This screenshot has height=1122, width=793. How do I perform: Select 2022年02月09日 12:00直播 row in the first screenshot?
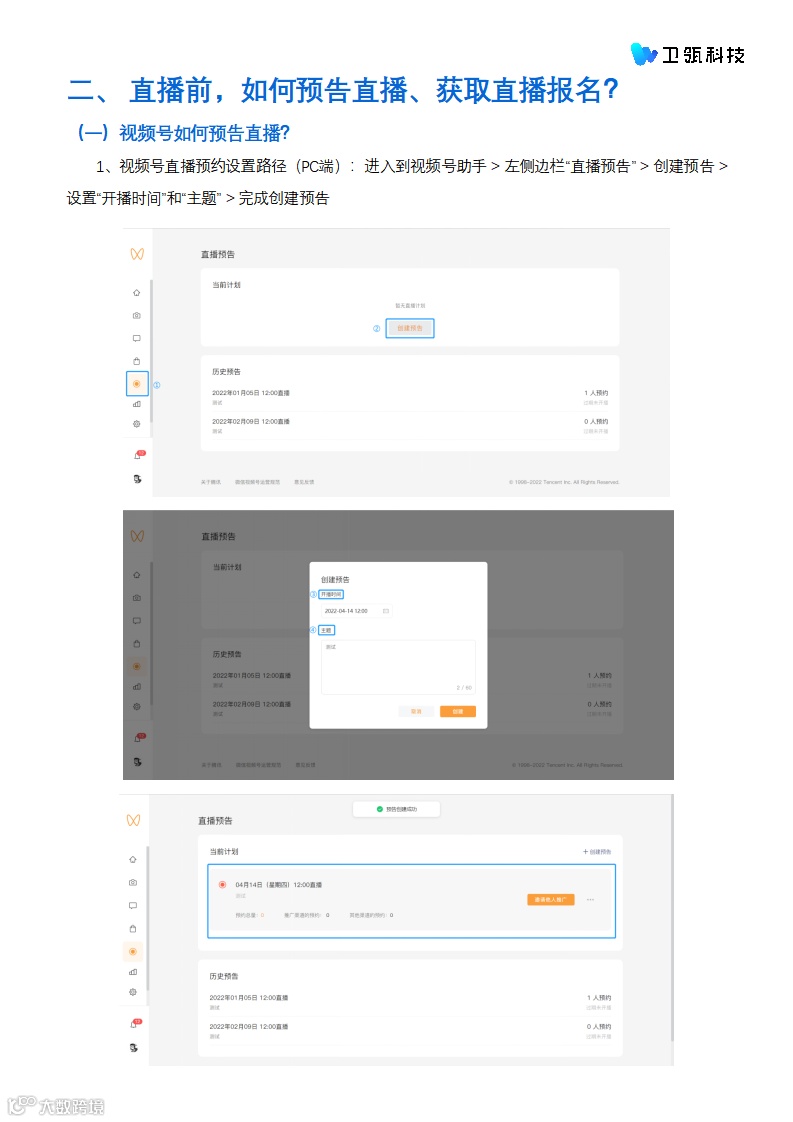point(410,426)
